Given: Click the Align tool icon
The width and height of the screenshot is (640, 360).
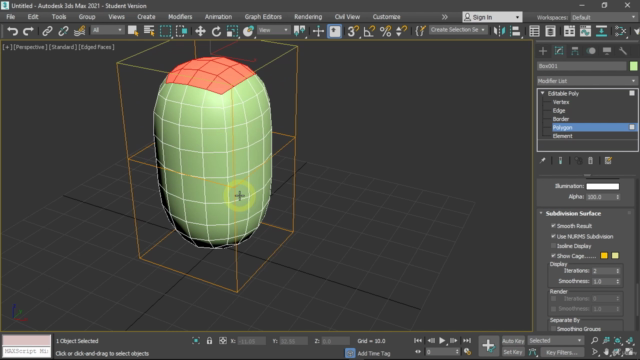Looking at the screenshot, I should coord(515,31).
